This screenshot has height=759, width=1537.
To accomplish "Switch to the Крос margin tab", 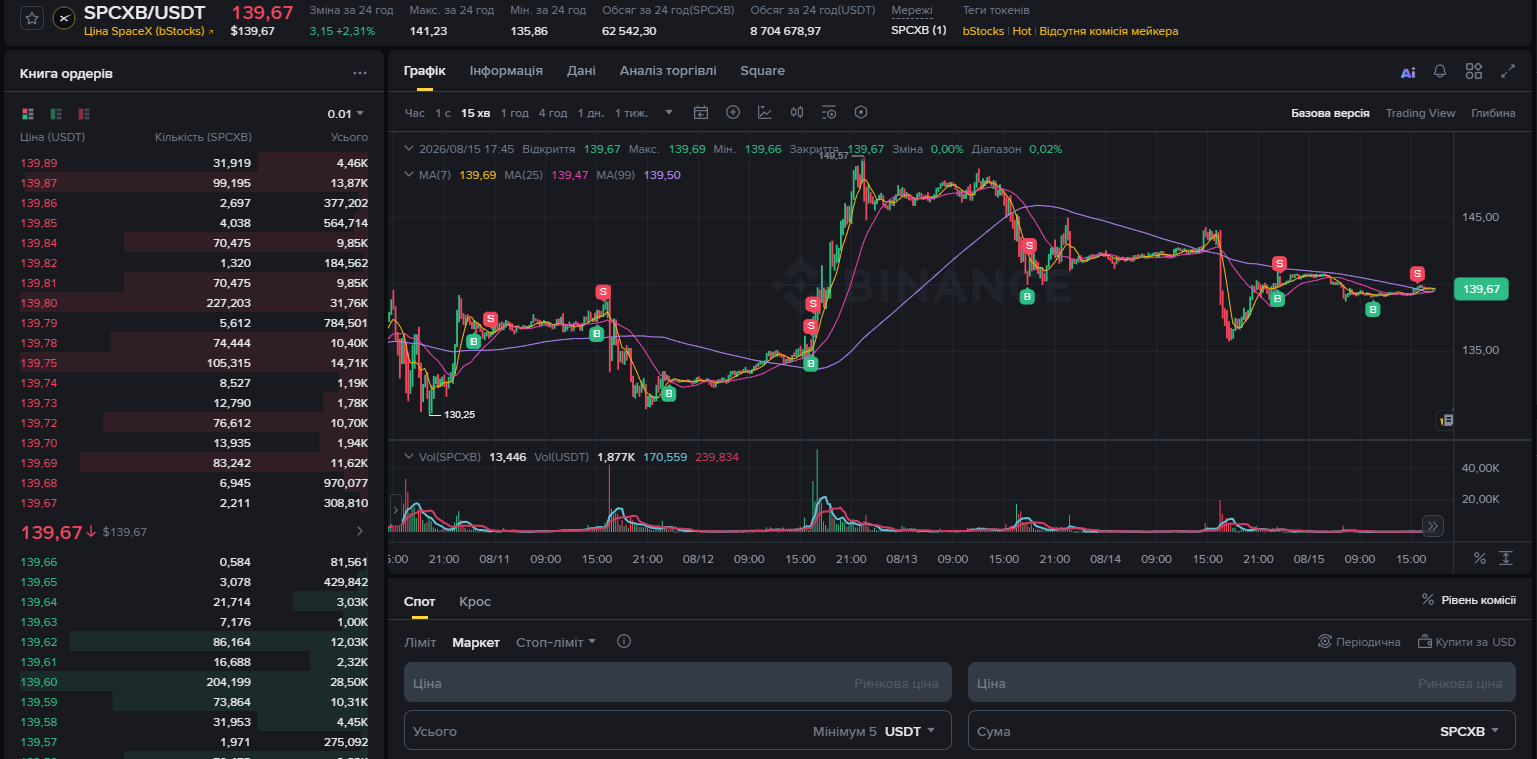I will click(x=475, y=601).
